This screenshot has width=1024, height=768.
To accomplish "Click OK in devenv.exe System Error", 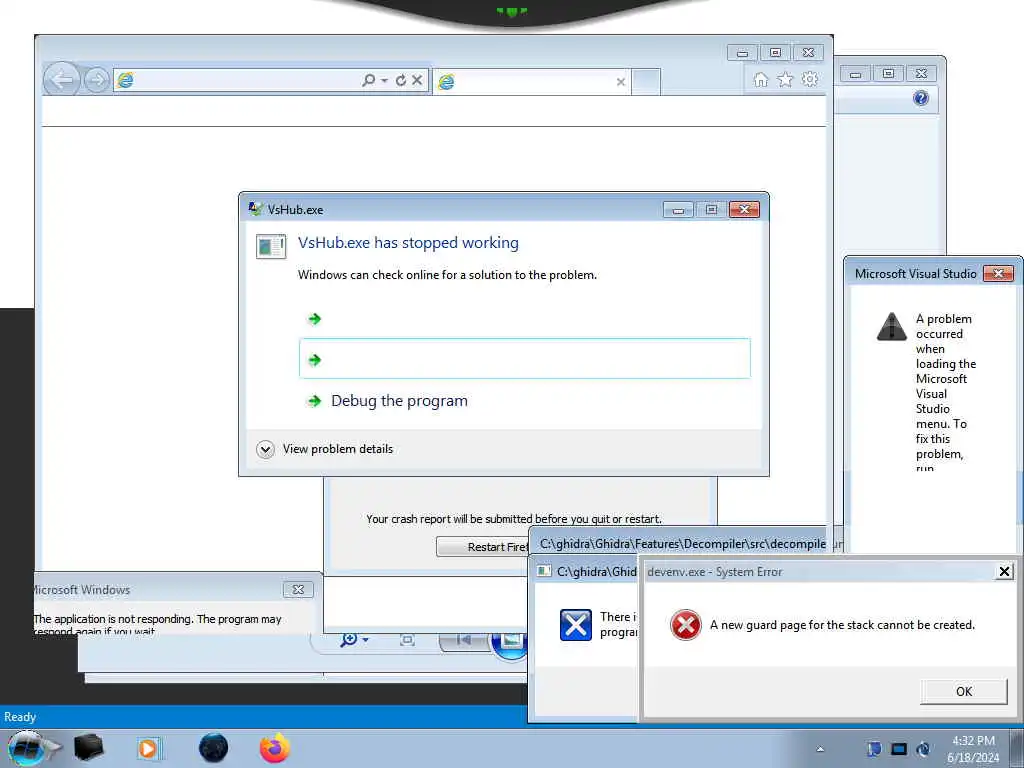I will 963,691.
